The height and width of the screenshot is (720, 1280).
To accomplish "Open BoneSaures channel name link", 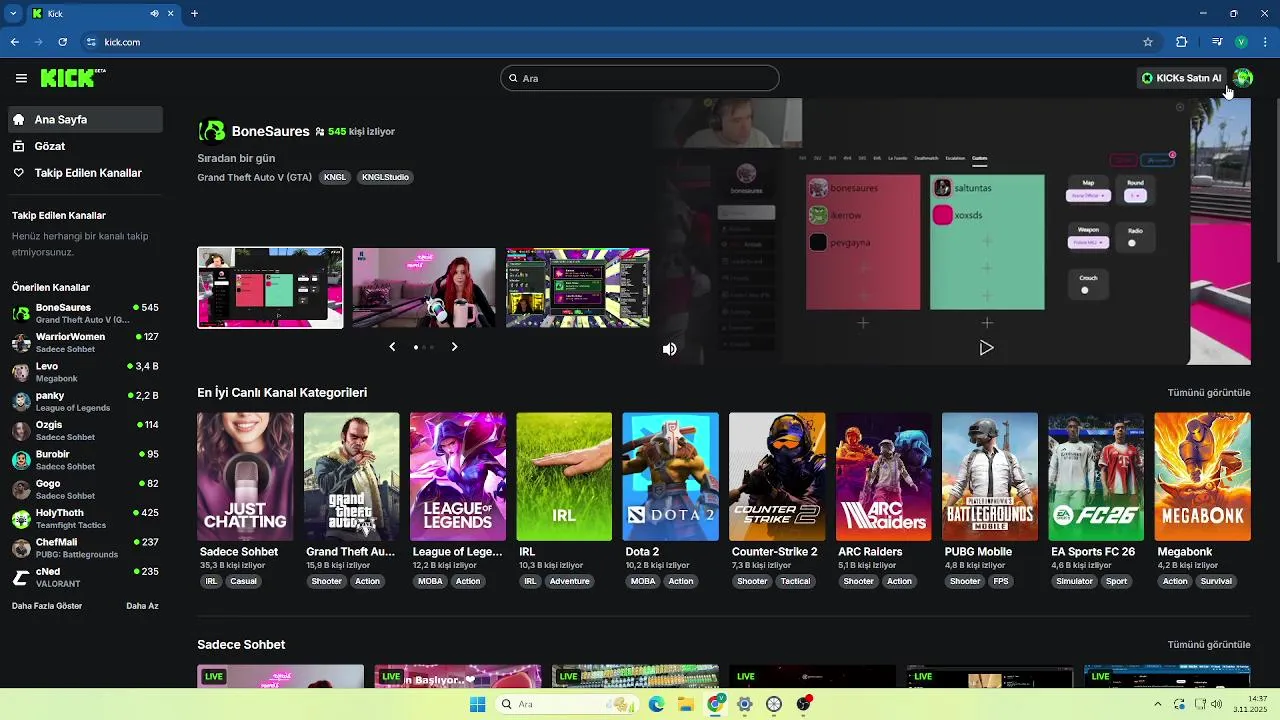I will pos(271,131).
